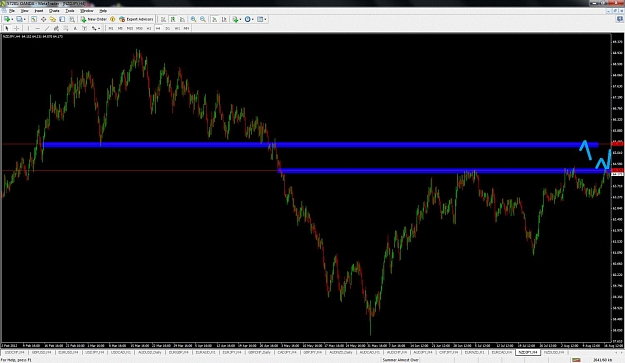
Task: Open the File menu
Action: pyautogui.click(x=12, y=11)
